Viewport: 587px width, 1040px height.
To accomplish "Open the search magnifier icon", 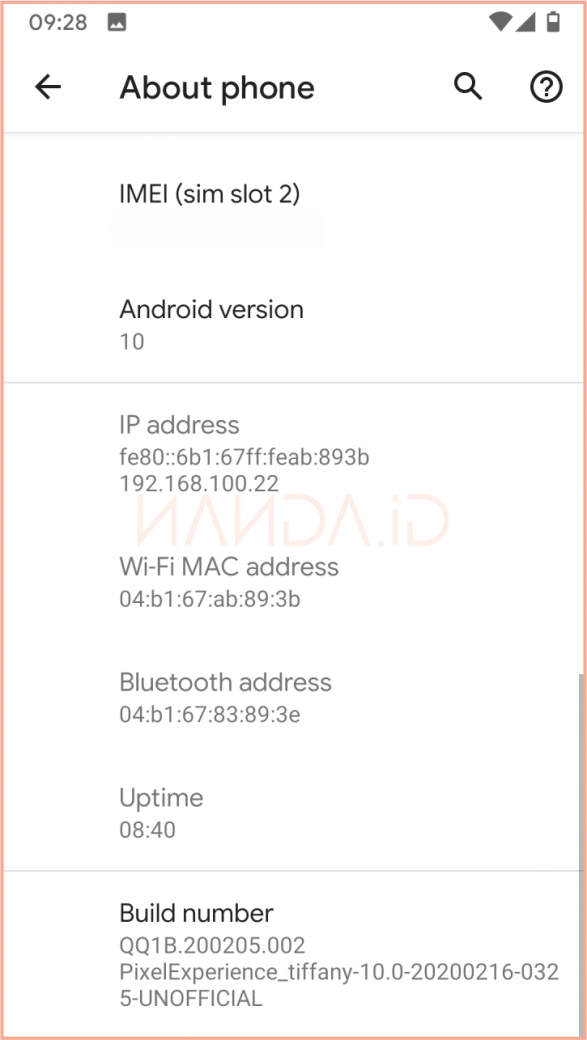I will coord(468,87).
